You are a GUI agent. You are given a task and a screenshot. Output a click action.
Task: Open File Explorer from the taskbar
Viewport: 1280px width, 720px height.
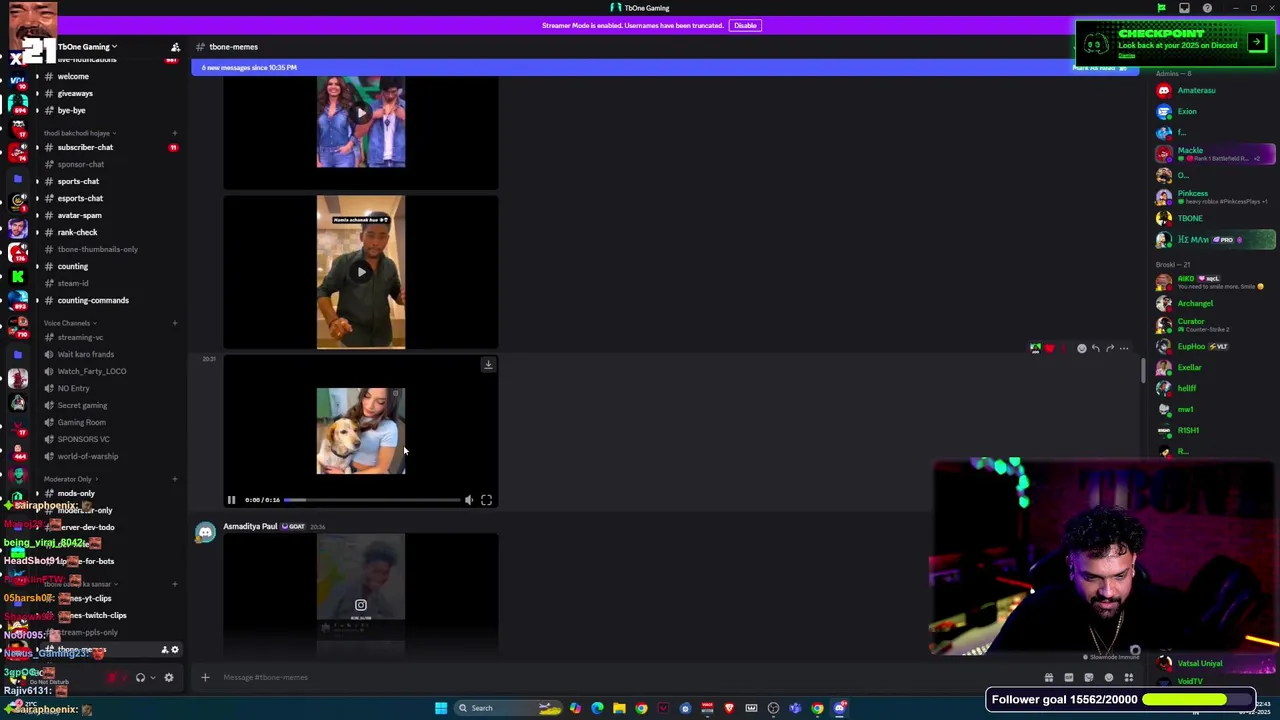tap(619, 708)
